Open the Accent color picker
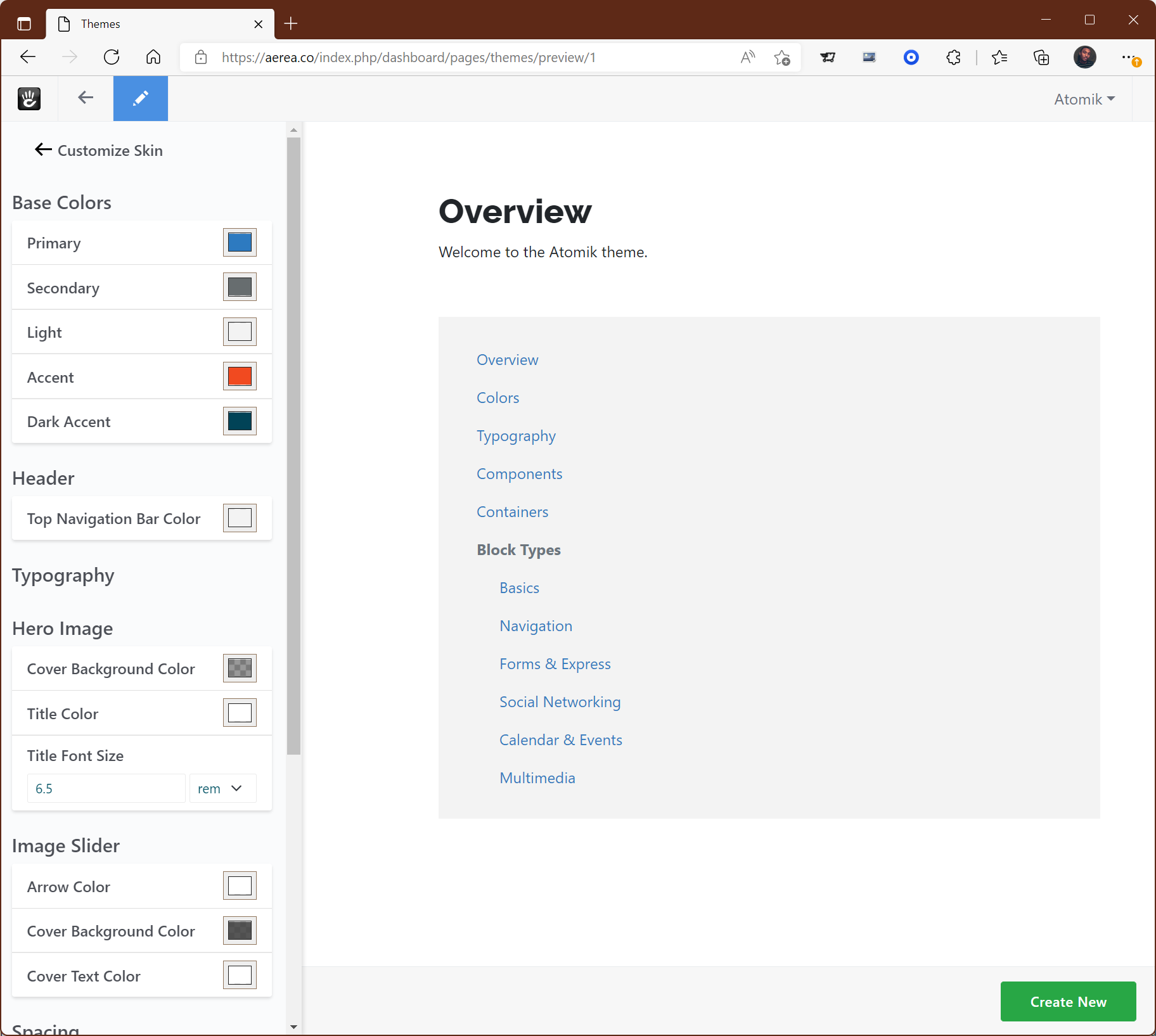1156x1036 pixels. (240, 376)
